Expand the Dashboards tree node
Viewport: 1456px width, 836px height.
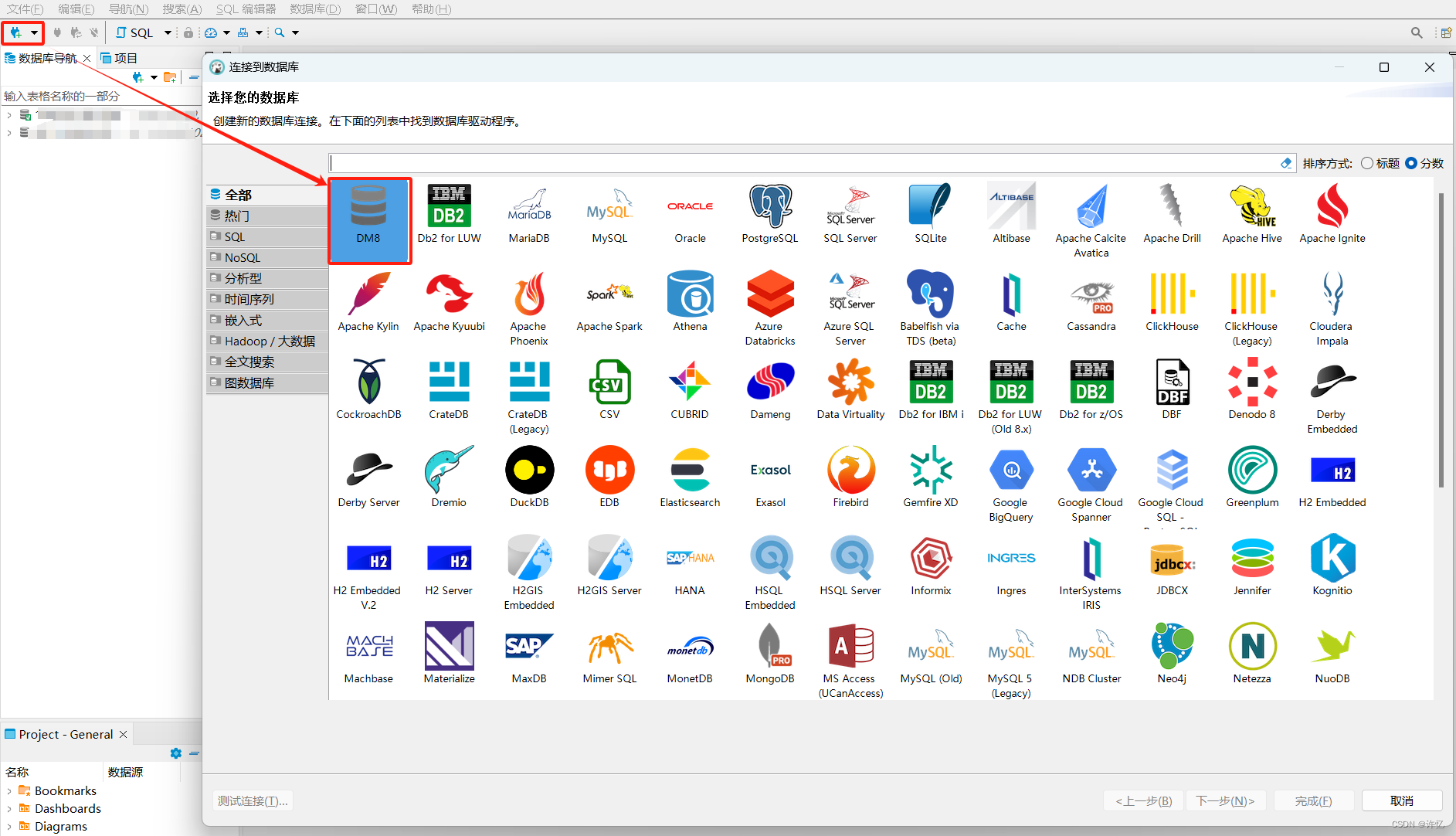tap(8, 808)
